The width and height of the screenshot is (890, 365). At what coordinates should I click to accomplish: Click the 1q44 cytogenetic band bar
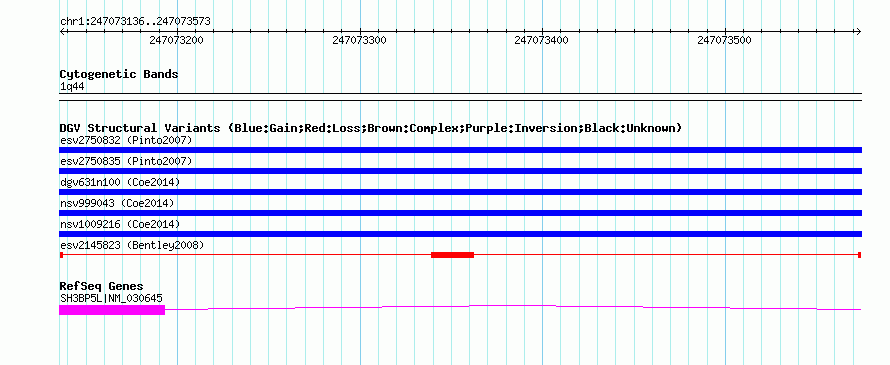click(460, 97)
